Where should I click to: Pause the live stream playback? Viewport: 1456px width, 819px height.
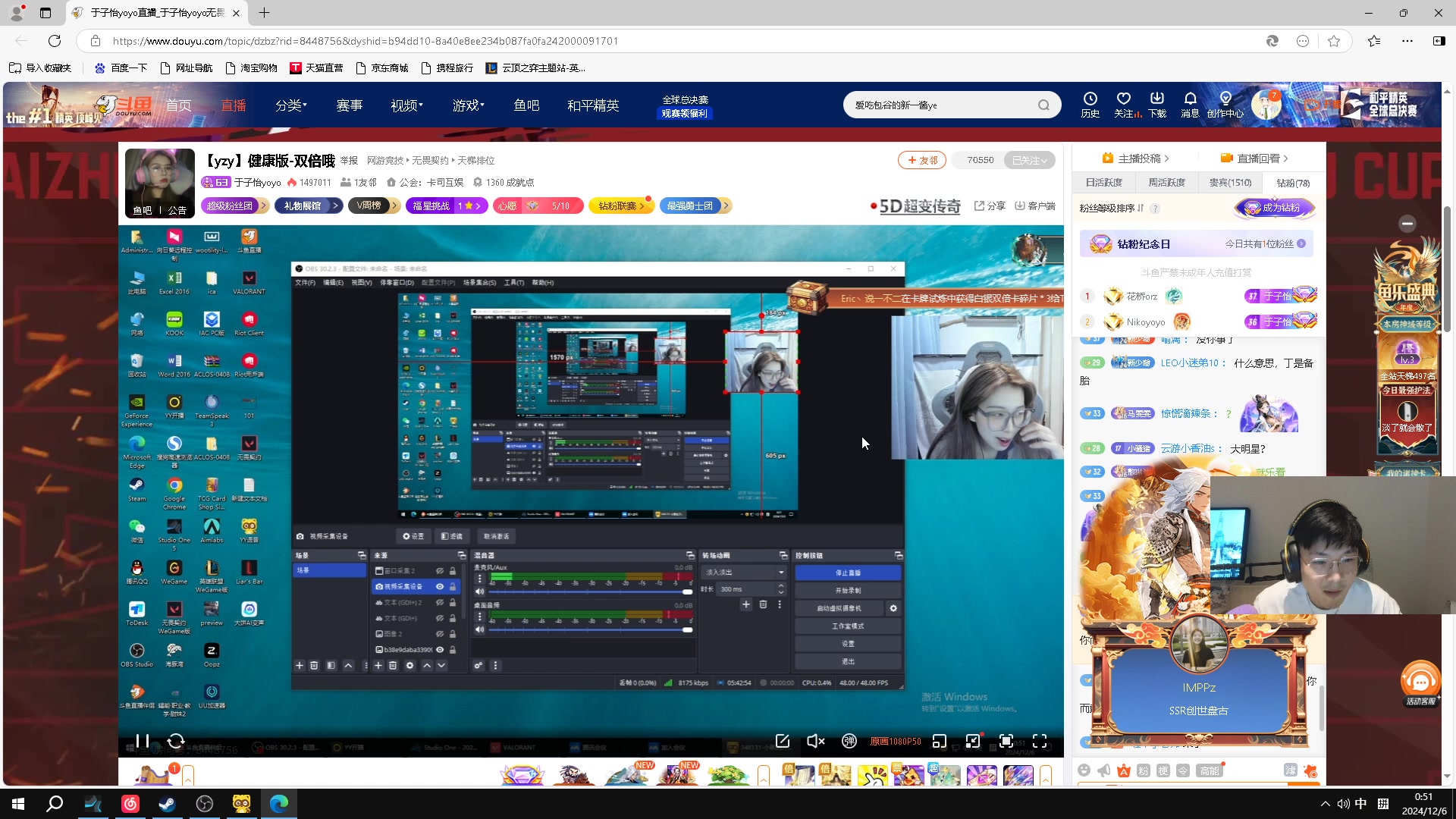142,741
